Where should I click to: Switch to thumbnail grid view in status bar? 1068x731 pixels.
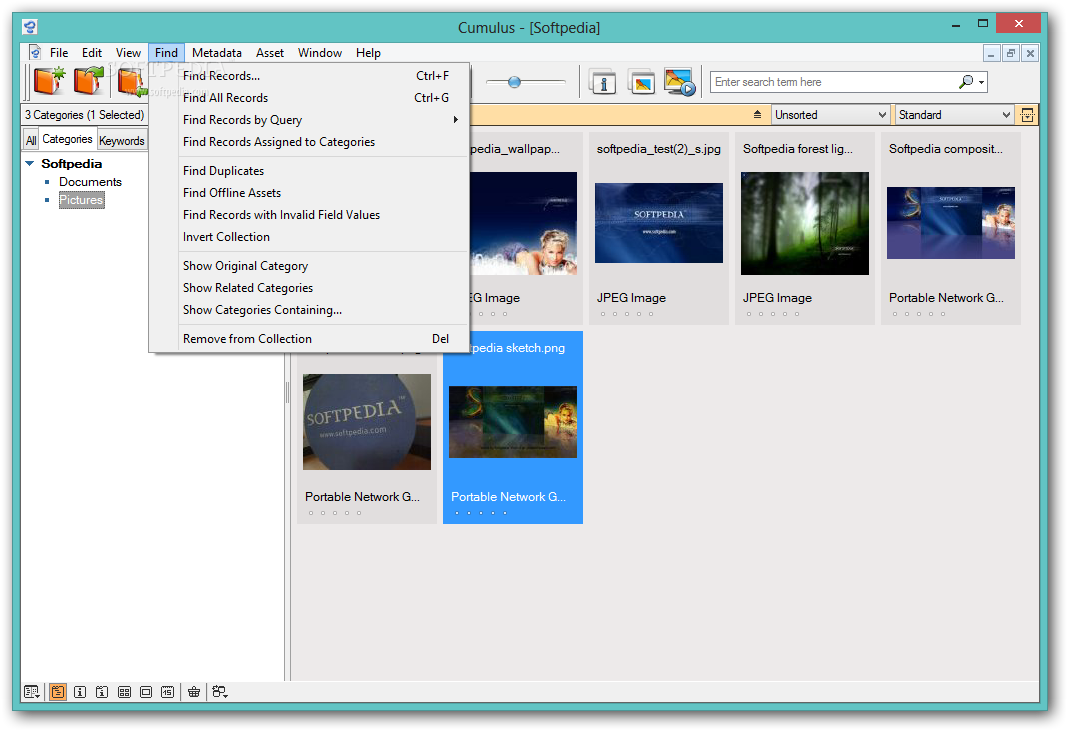[x=124, y=691]
